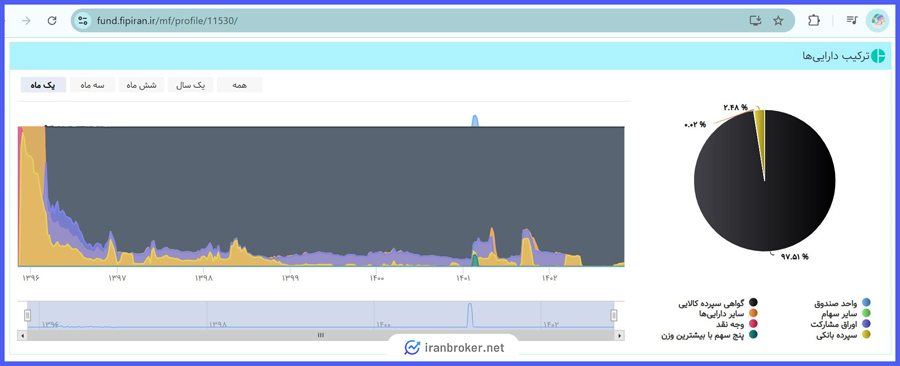Image resolution: width=900 pixels, height=366 pixels.
Task: Select the همه time range
Action: click(x=239, y=85)
